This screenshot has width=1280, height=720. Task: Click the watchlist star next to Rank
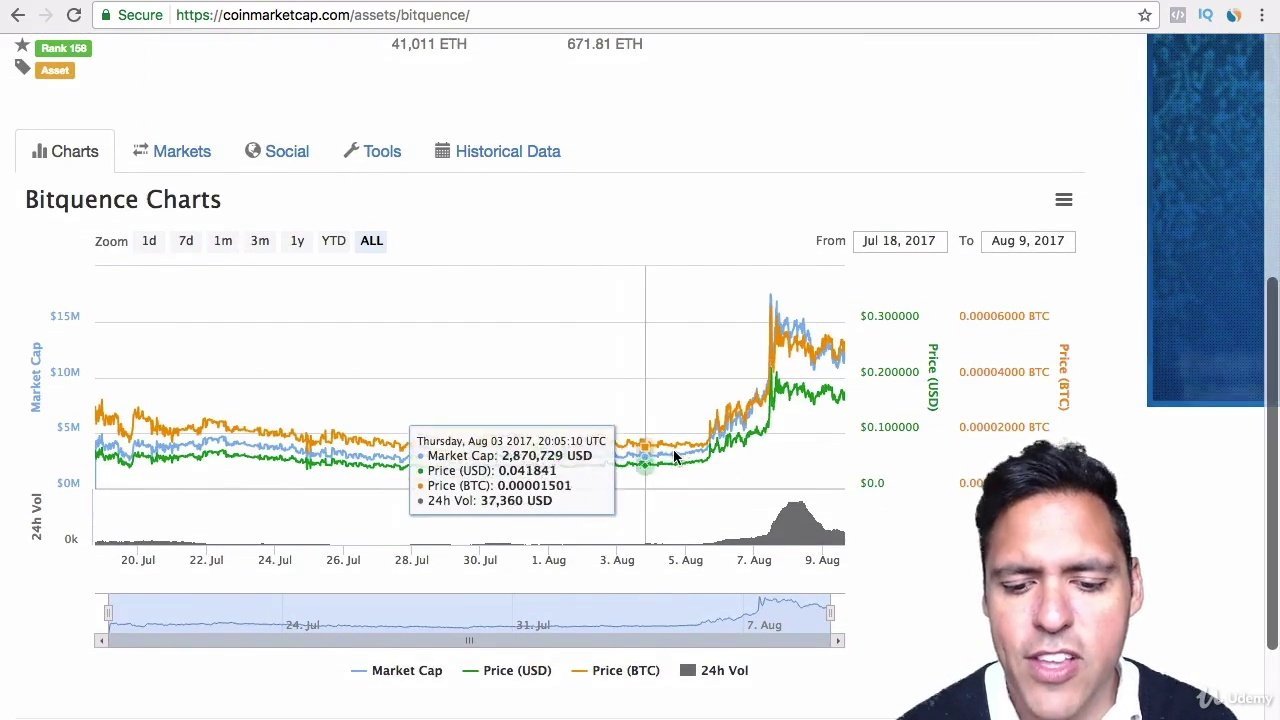tap(22, 46)
